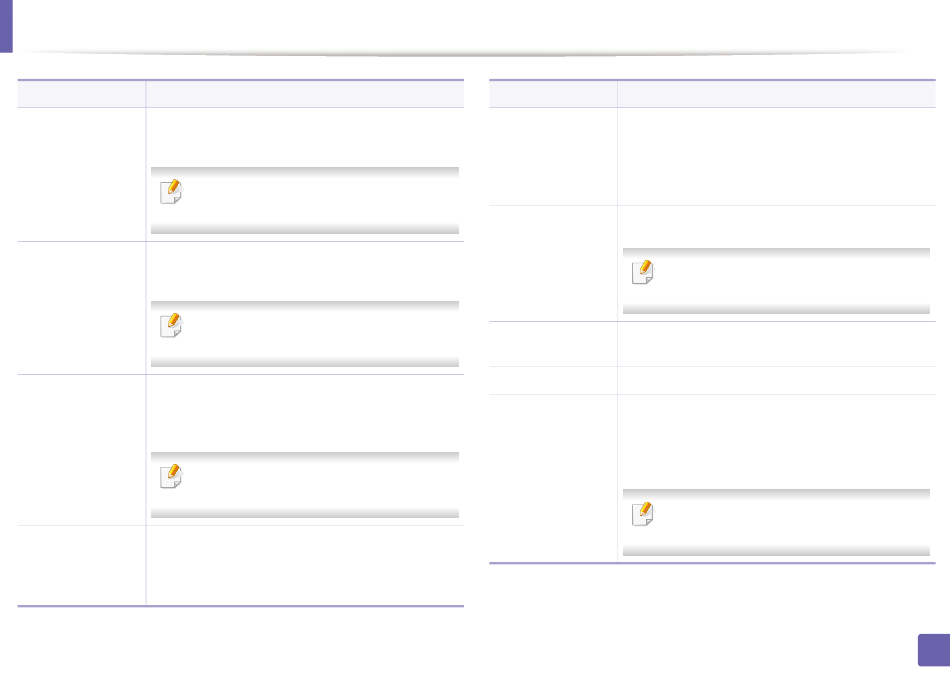950x674 pixels.
Task: Click the third row's description cell in right table
Action: click(x=777, y=344)
